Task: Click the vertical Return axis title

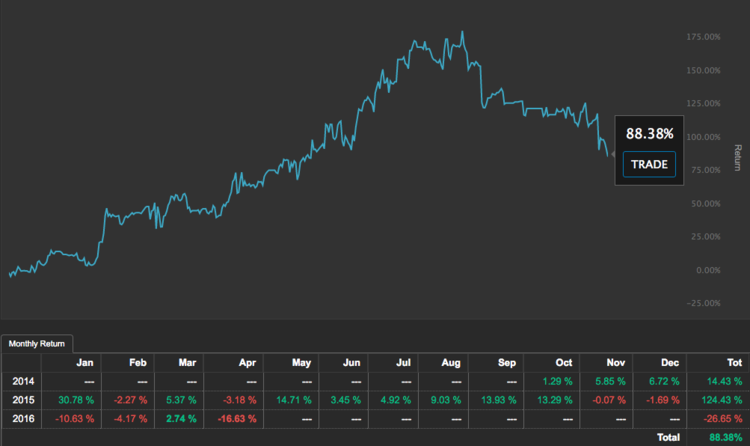Action: click(x=739, y=157)
